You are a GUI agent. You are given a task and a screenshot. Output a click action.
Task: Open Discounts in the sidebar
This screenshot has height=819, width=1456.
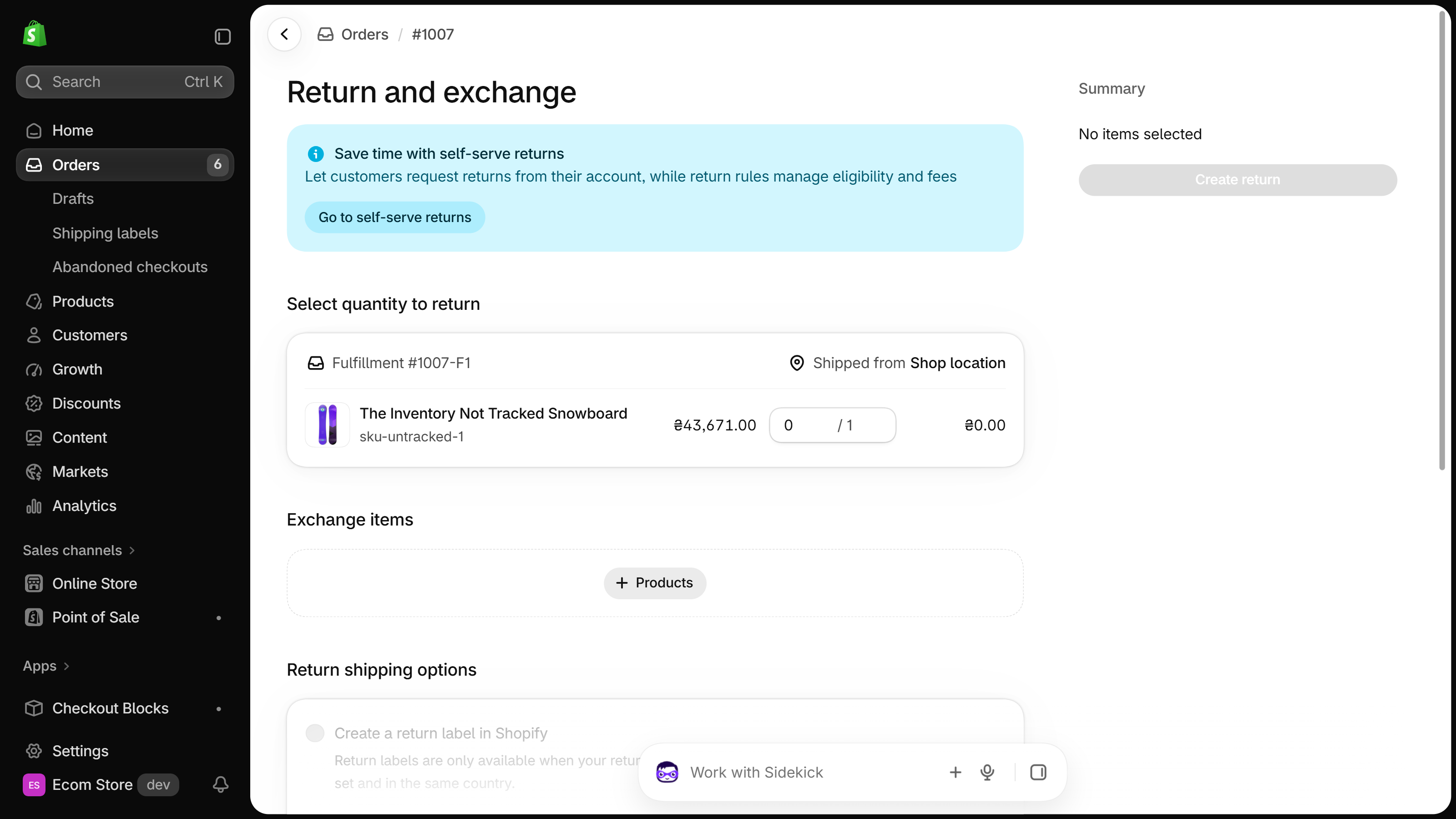click(125, 404)
